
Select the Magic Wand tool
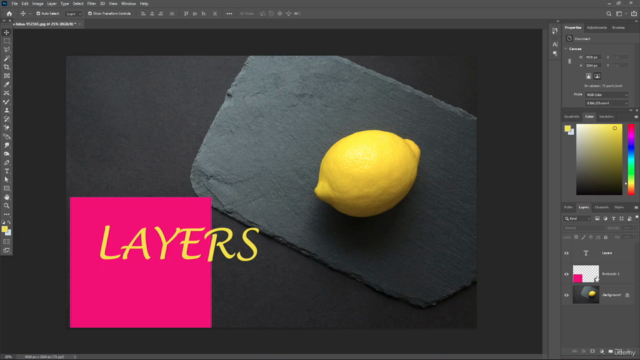(x=7, y=58)
